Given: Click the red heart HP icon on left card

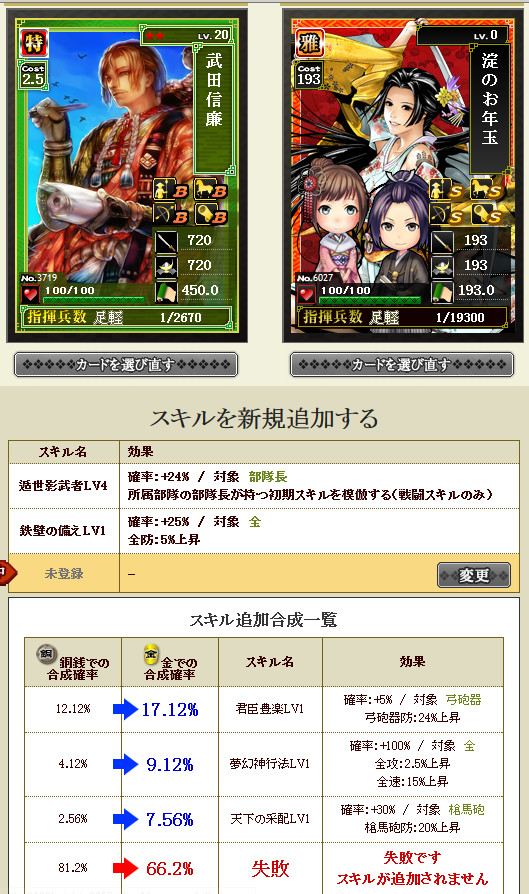Looking at the screenshot, I should pyautogui.click(x=31, y=295).
